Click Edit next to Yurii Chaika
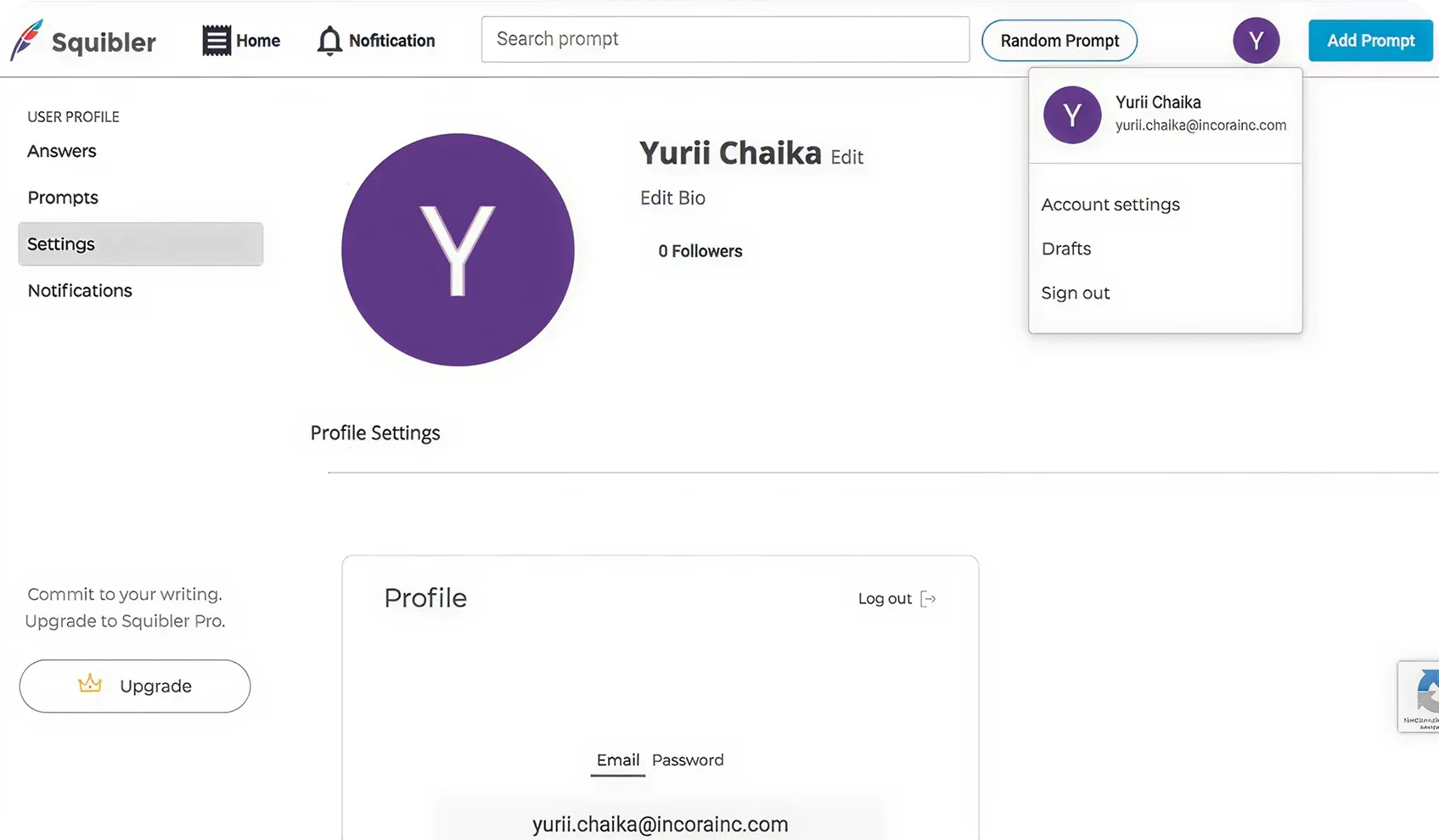 pyautogui.click(x=846, y=158)
